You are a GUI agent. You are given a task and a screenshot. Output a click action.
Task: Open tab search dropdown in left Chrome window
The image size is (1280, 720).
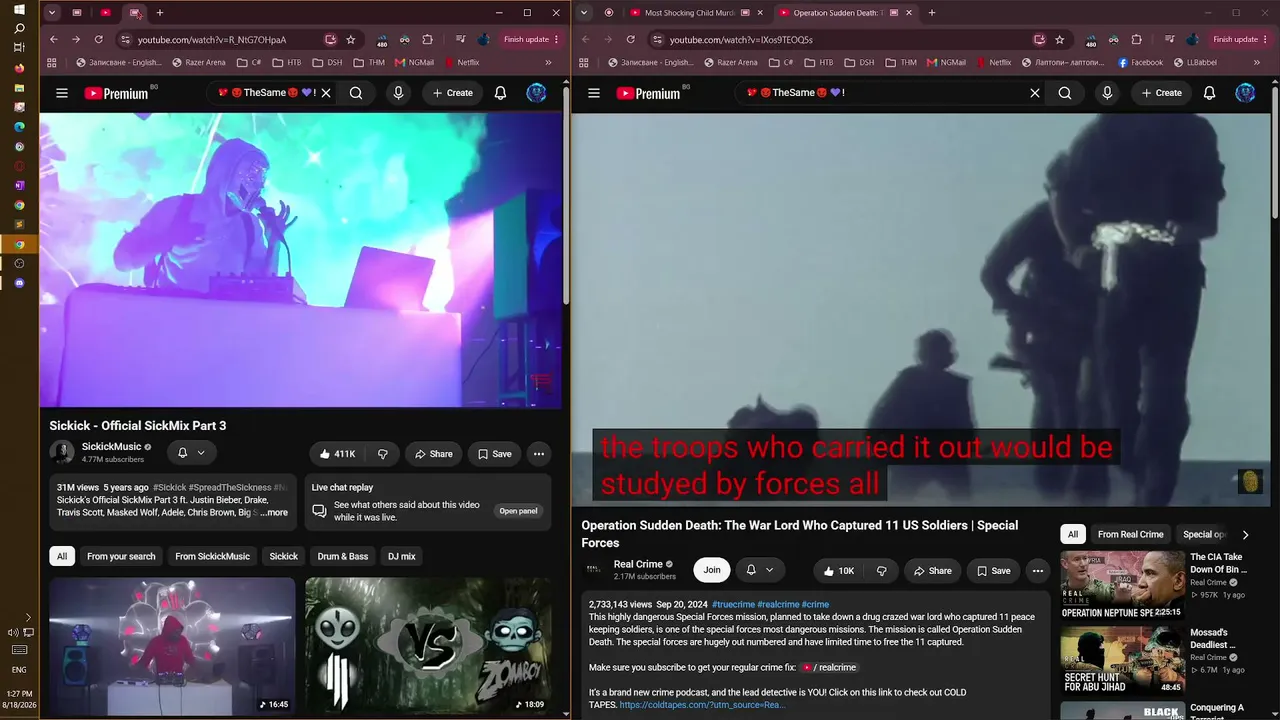click(x=51, y=13)
